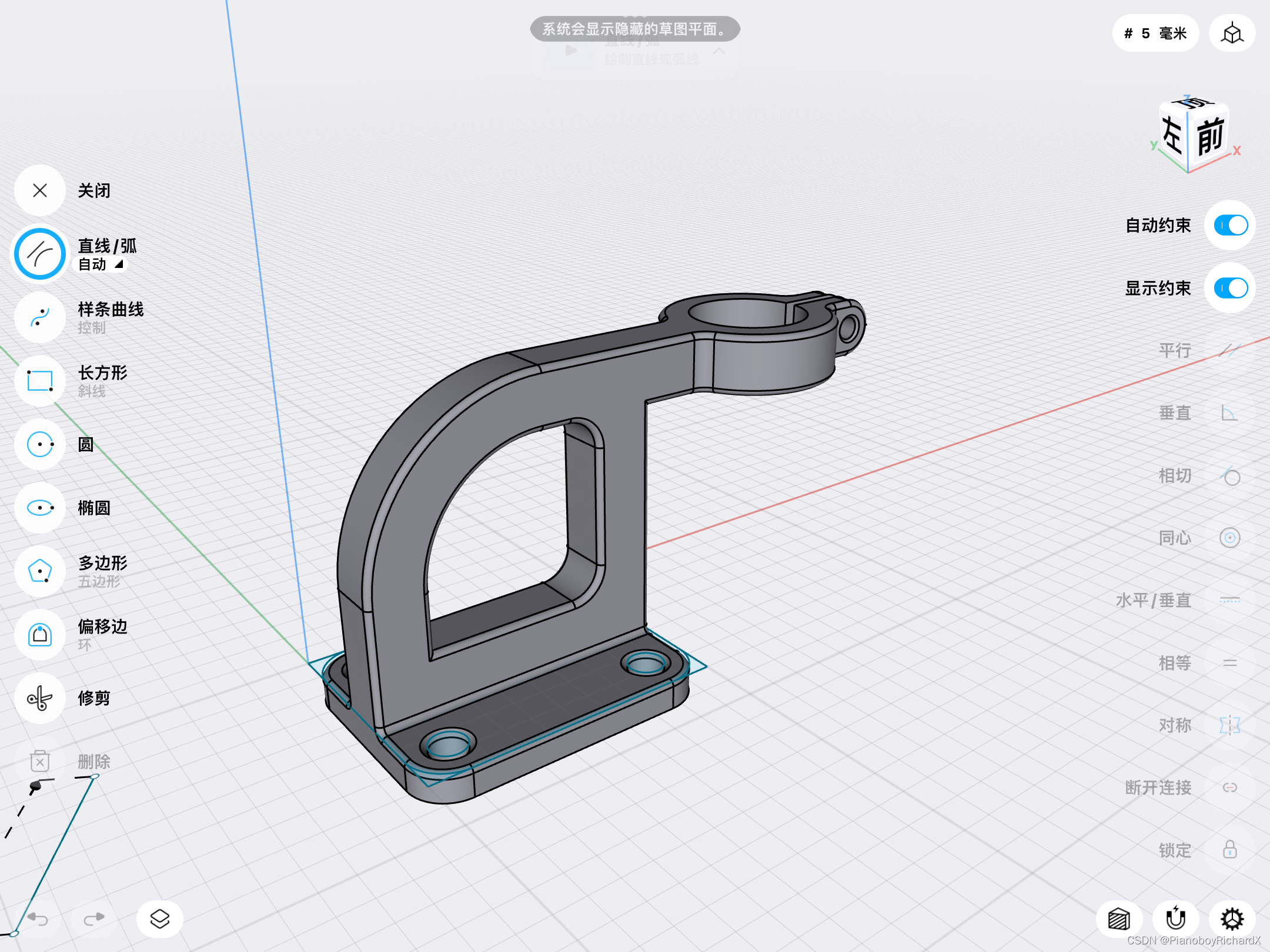This screenshot has width=1270, height=952.
Task: Click the undo arrow button
Action: (38, 919)
